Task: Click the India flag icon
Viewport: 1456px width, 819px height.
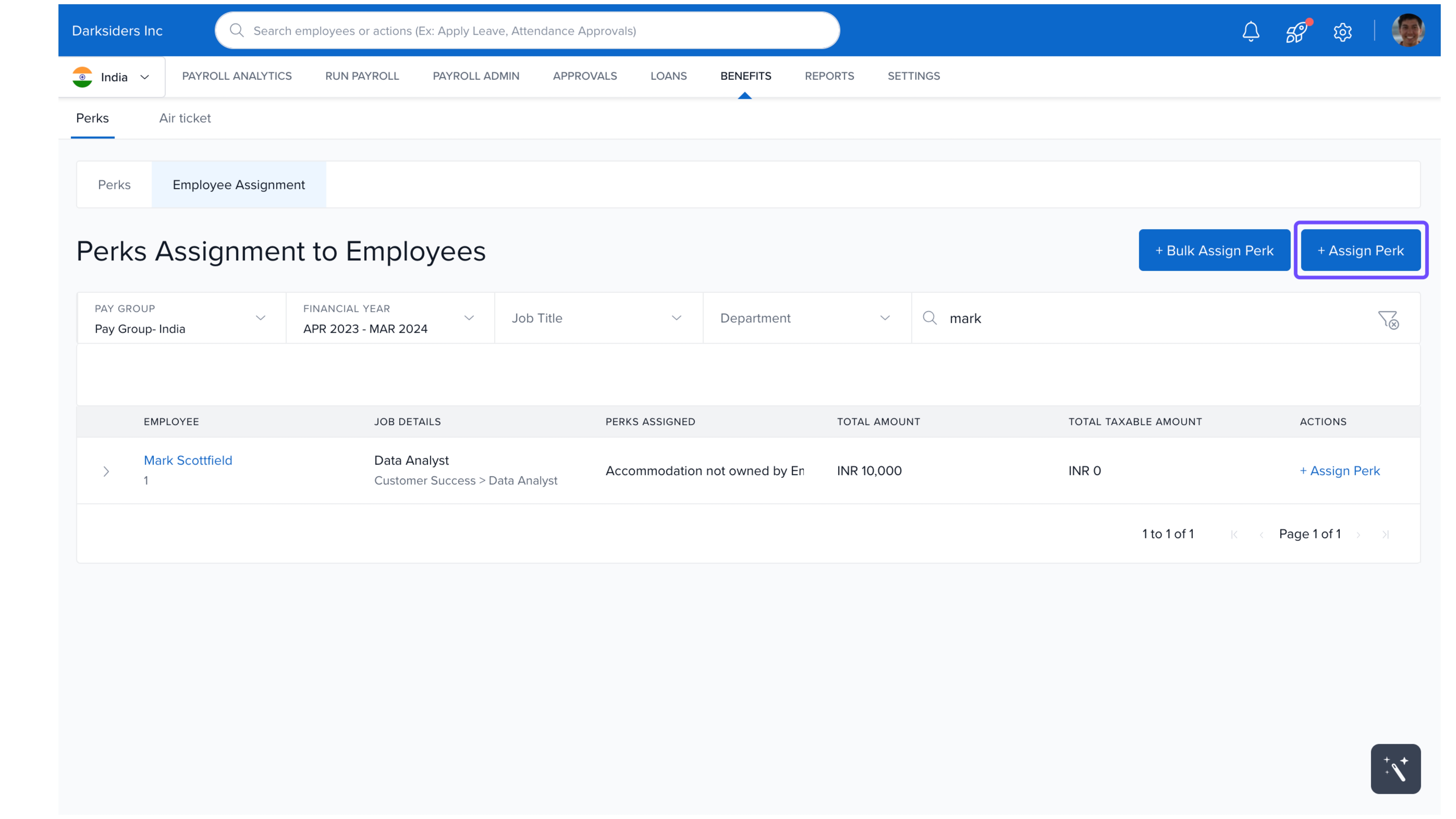Action: point(83,77)
